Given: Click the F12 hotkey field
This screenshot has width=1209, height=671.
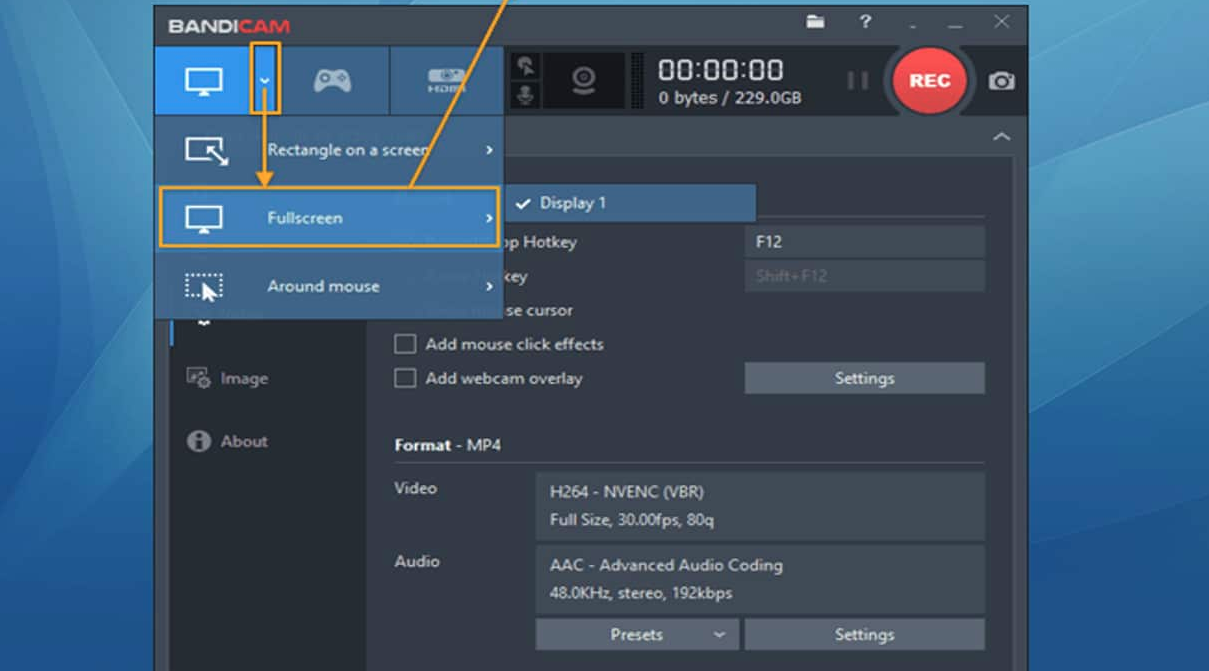Looking at the screenshot, I should (x=865, y=242).
